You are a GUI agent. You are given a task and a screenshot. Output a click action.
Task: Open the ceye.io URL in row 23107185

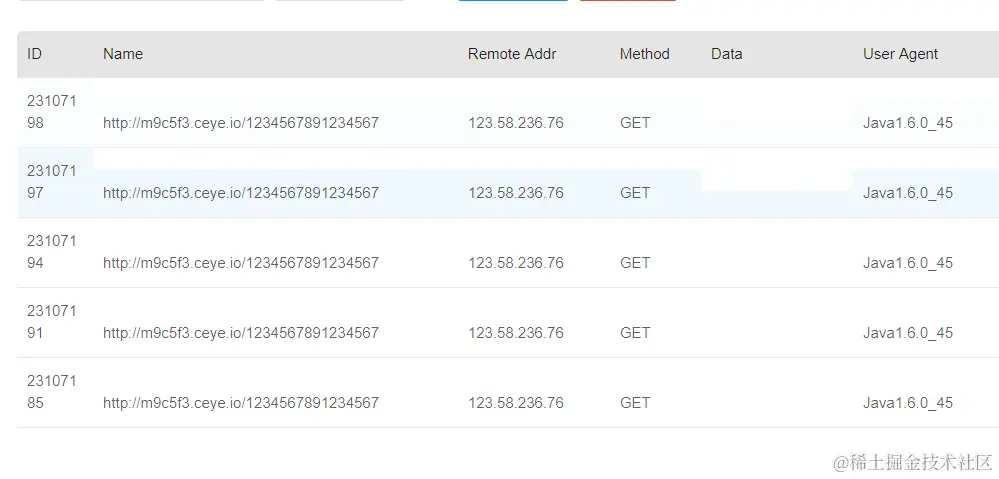(241, 403)
